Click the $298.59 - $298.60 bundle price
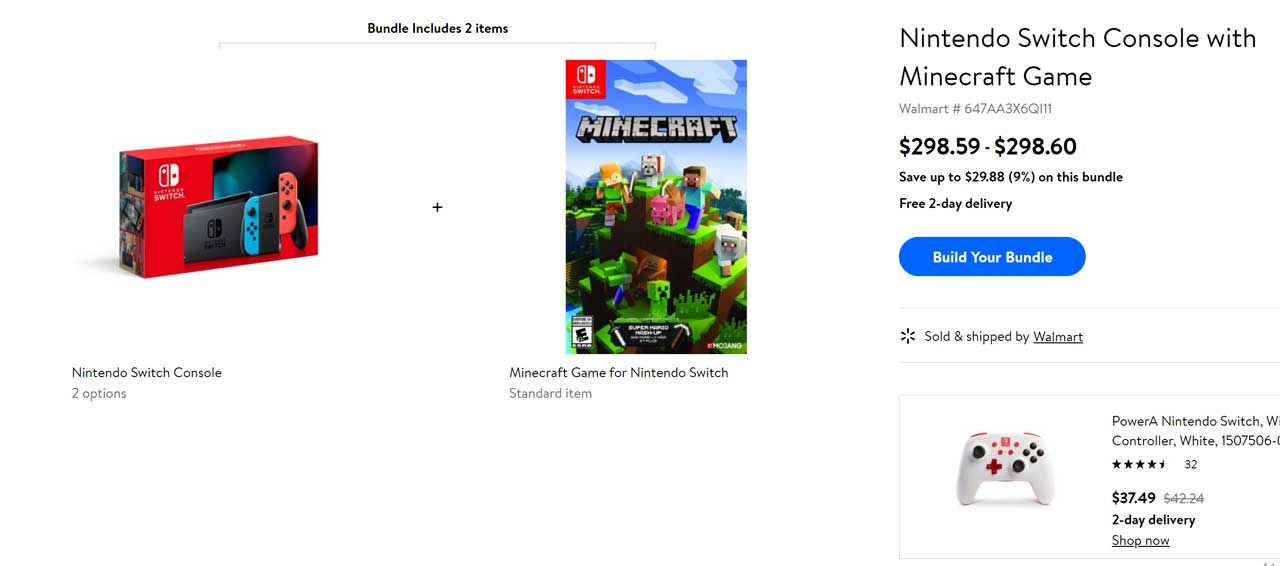 [988, 146]
